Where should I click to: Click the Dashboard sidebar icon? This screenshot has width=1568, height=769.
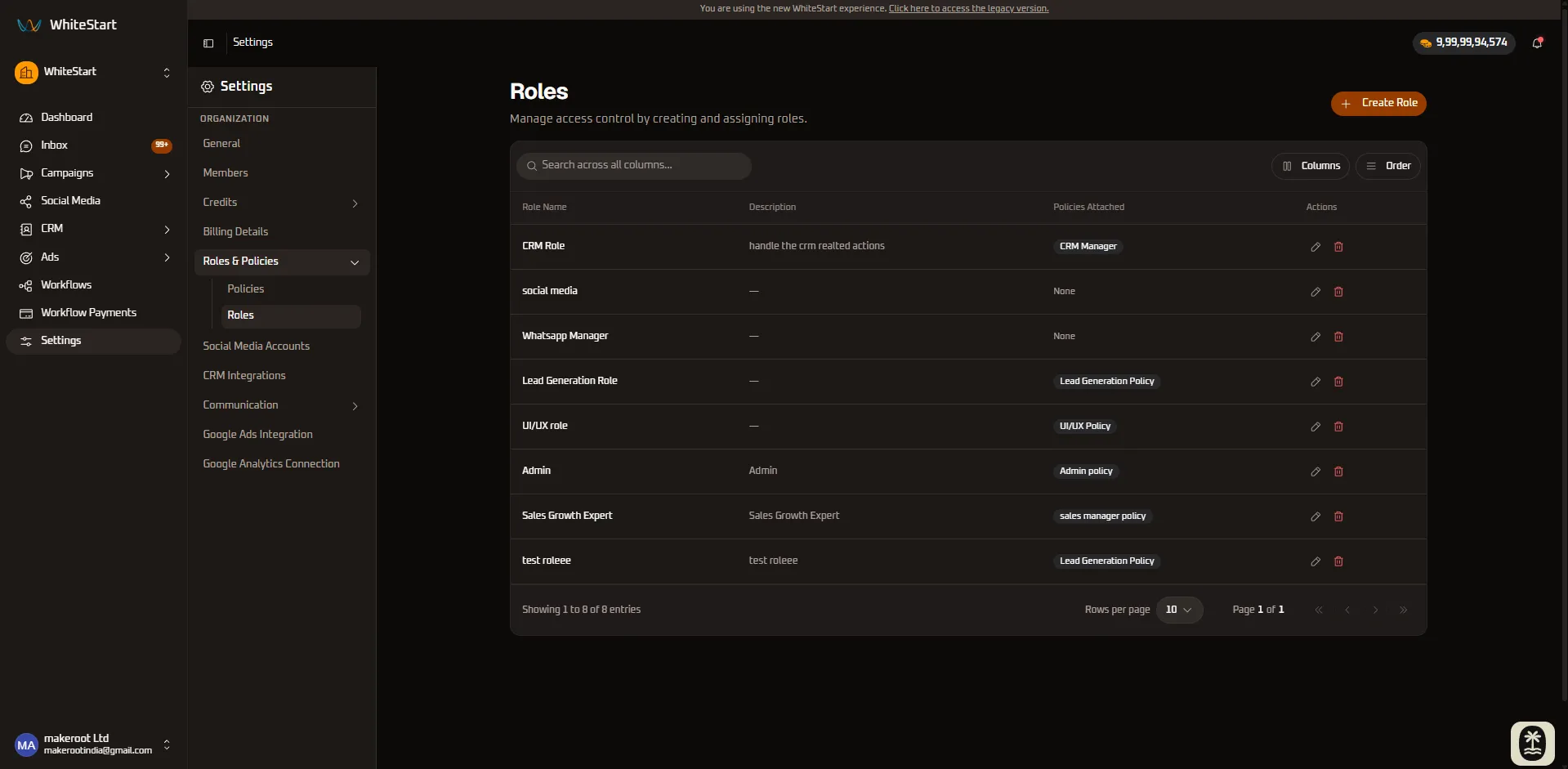tap(26, 118)
